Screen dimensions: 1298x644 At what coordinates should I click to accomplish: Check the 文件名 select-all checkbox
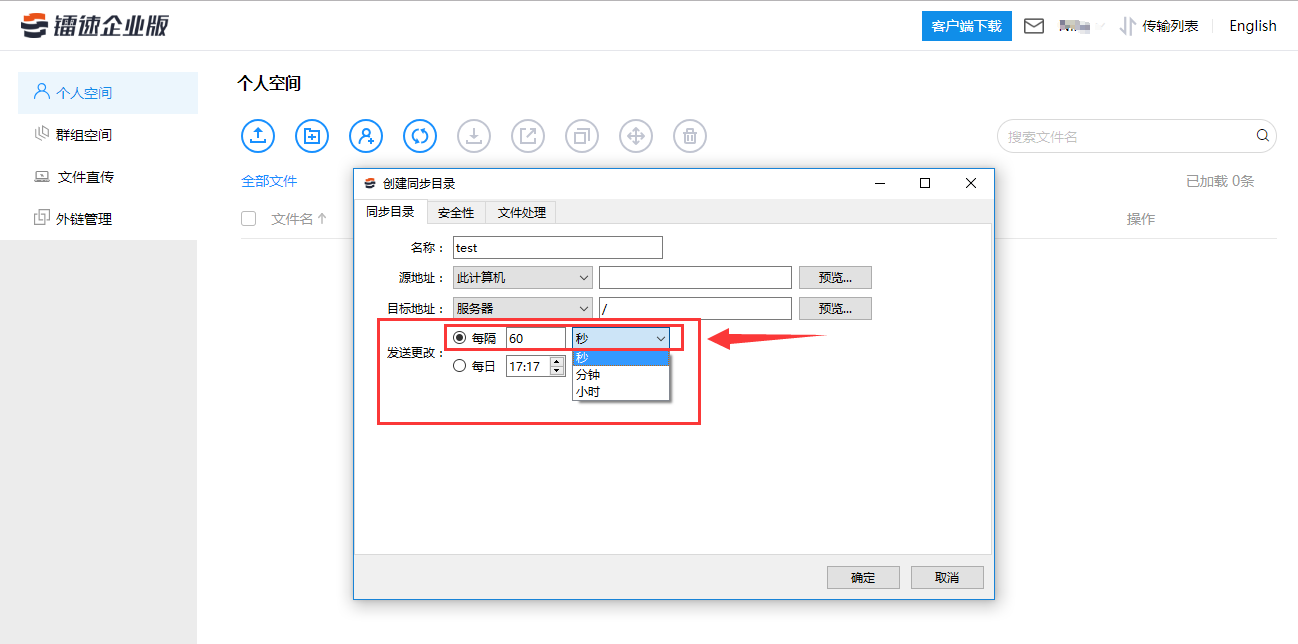coord(247,218)
